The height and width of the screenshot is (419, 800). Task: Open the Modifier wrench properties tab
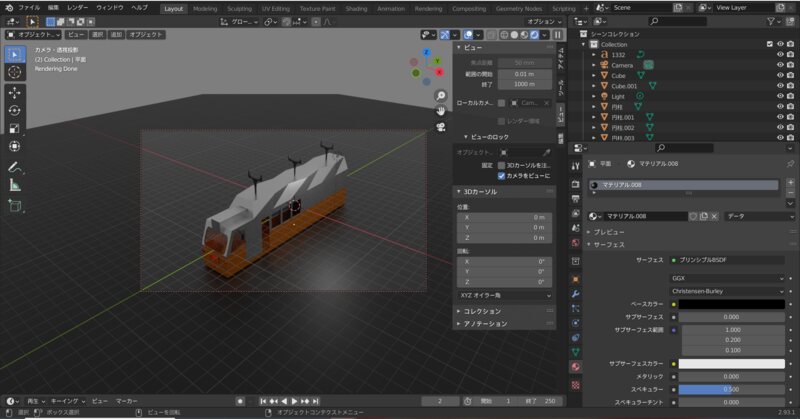tap(576, 294)
